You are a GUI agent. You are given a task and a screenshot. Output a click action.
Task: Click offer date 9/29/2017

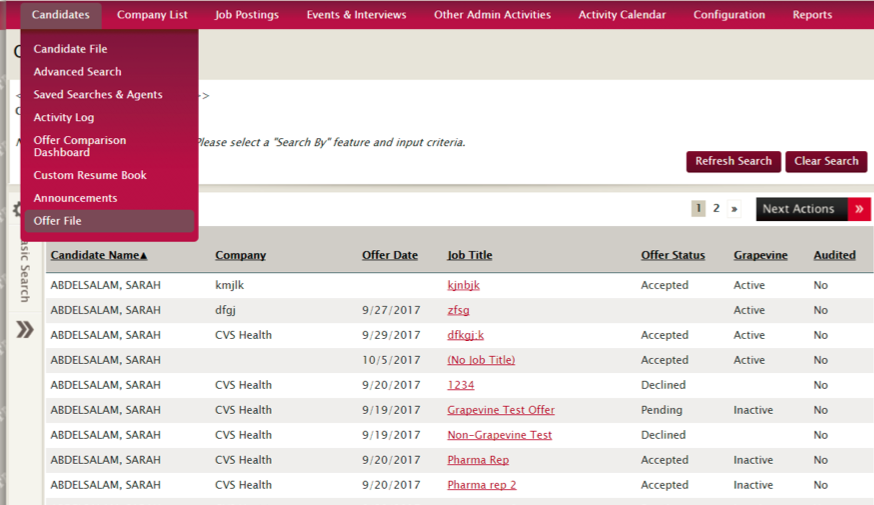tap(391, 336)
